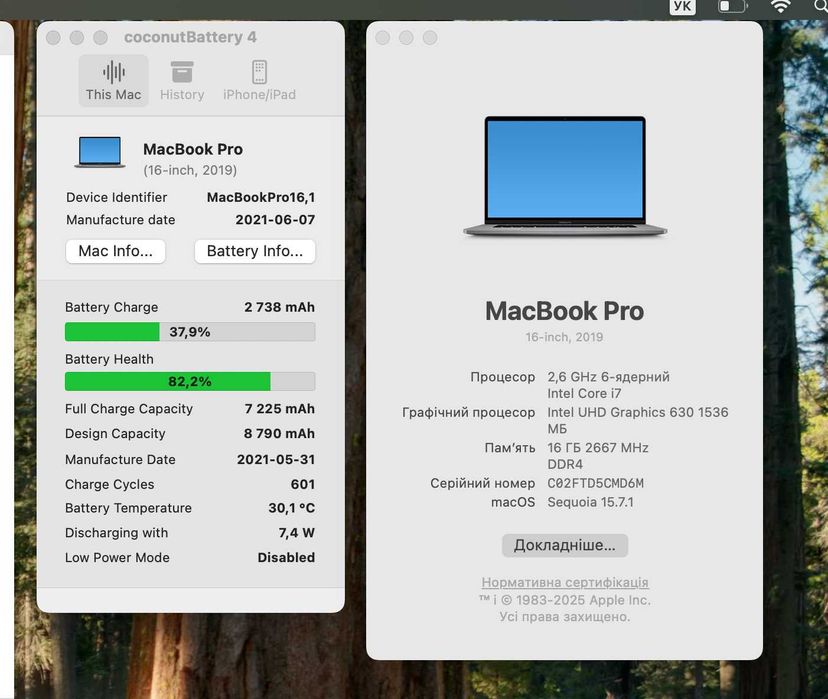Viewport: 828px width, 699px height.
Task: Click the УК input language menu bar icon
Action: point(682,6)
